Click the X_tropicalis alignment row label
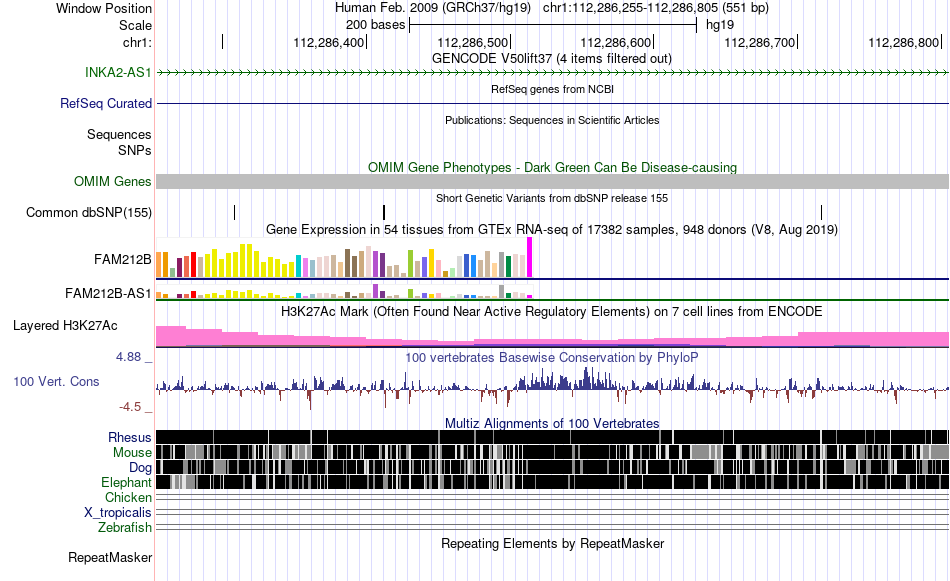This screenshot has width=950, height=581. 118,513
